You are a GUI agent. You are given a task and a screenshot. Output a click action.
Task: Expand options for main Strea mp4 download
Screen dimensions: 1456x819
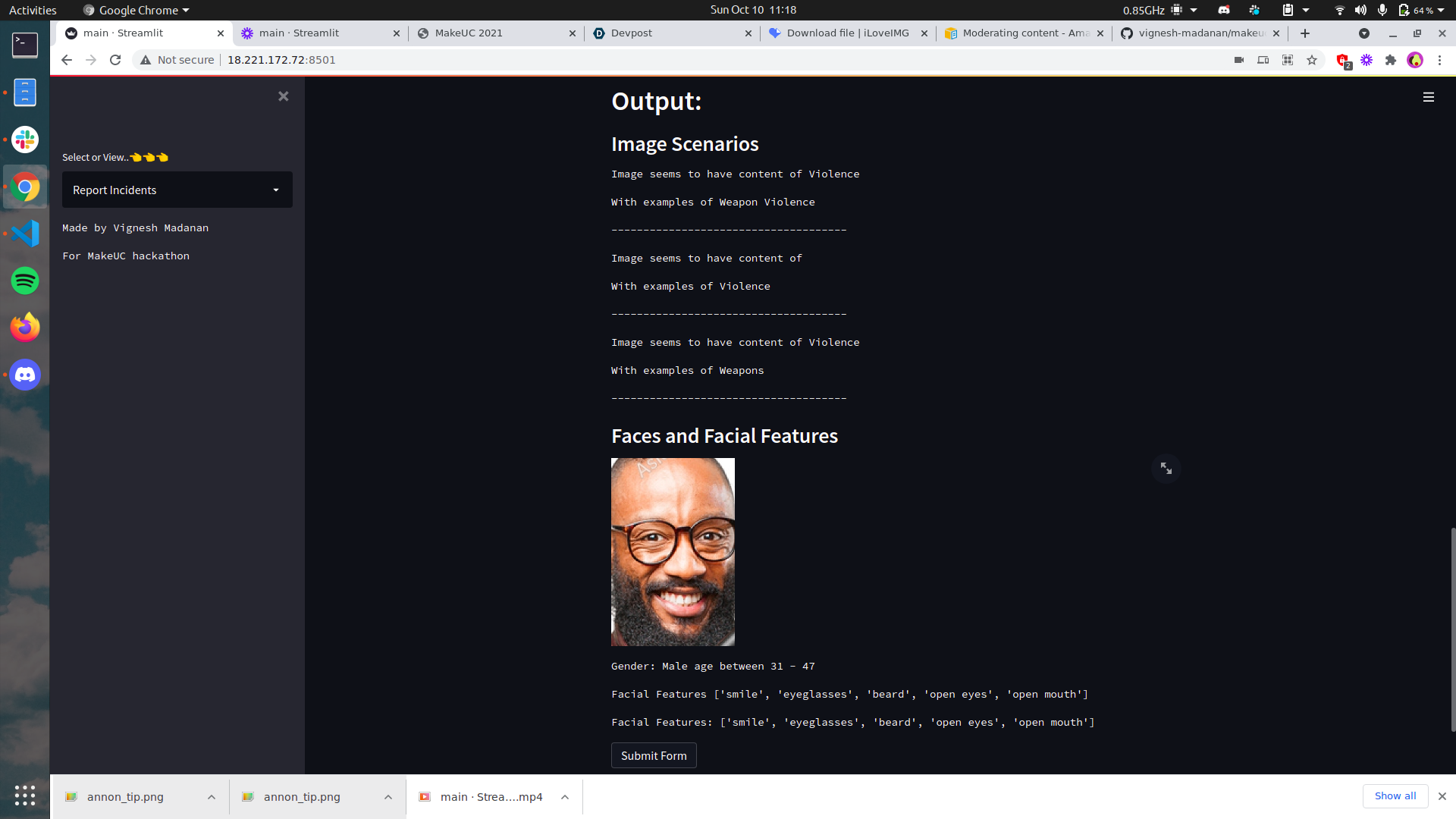pos(565,797)
